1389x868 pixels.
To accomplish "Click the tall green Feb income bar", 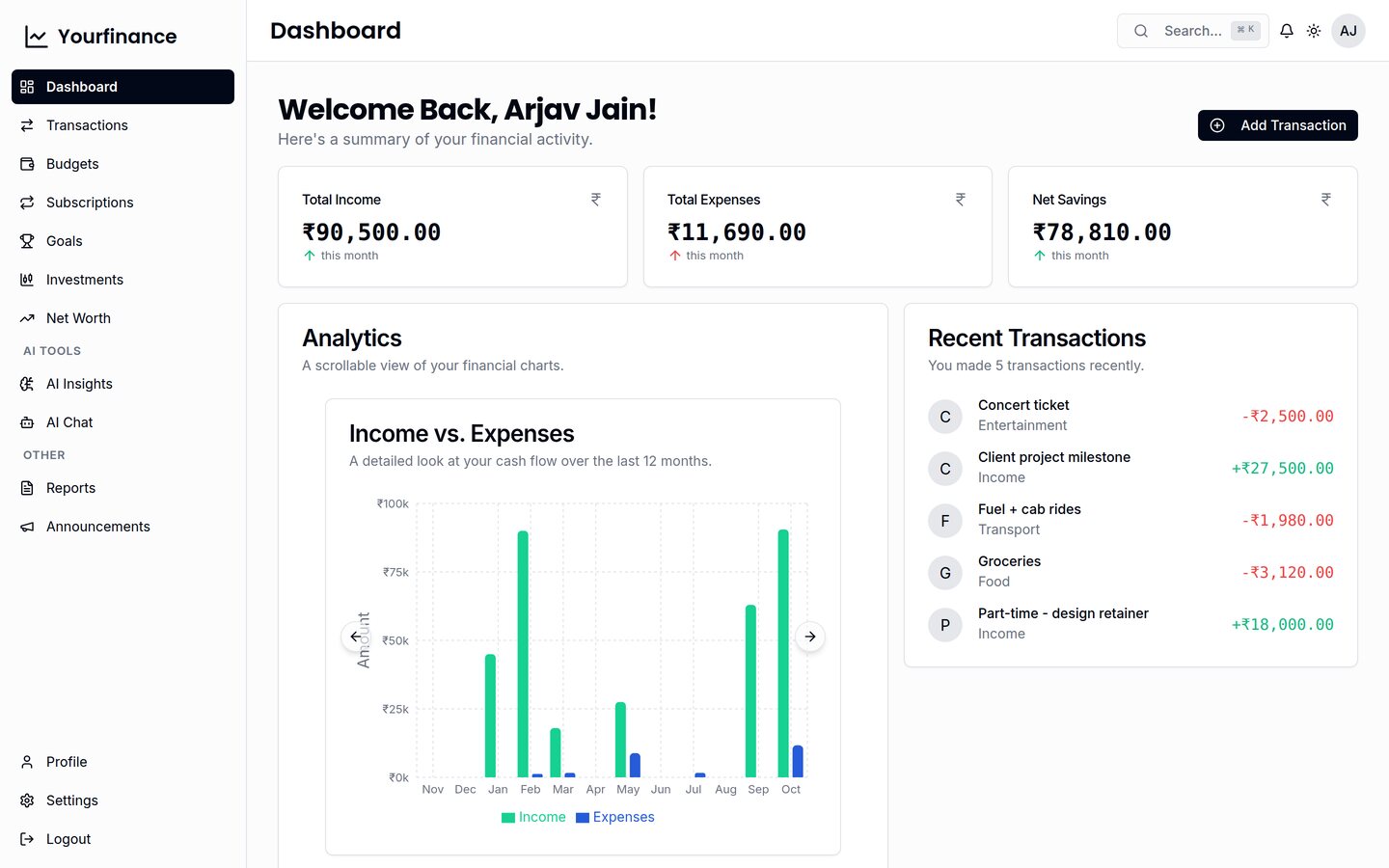I will [523, 654].
